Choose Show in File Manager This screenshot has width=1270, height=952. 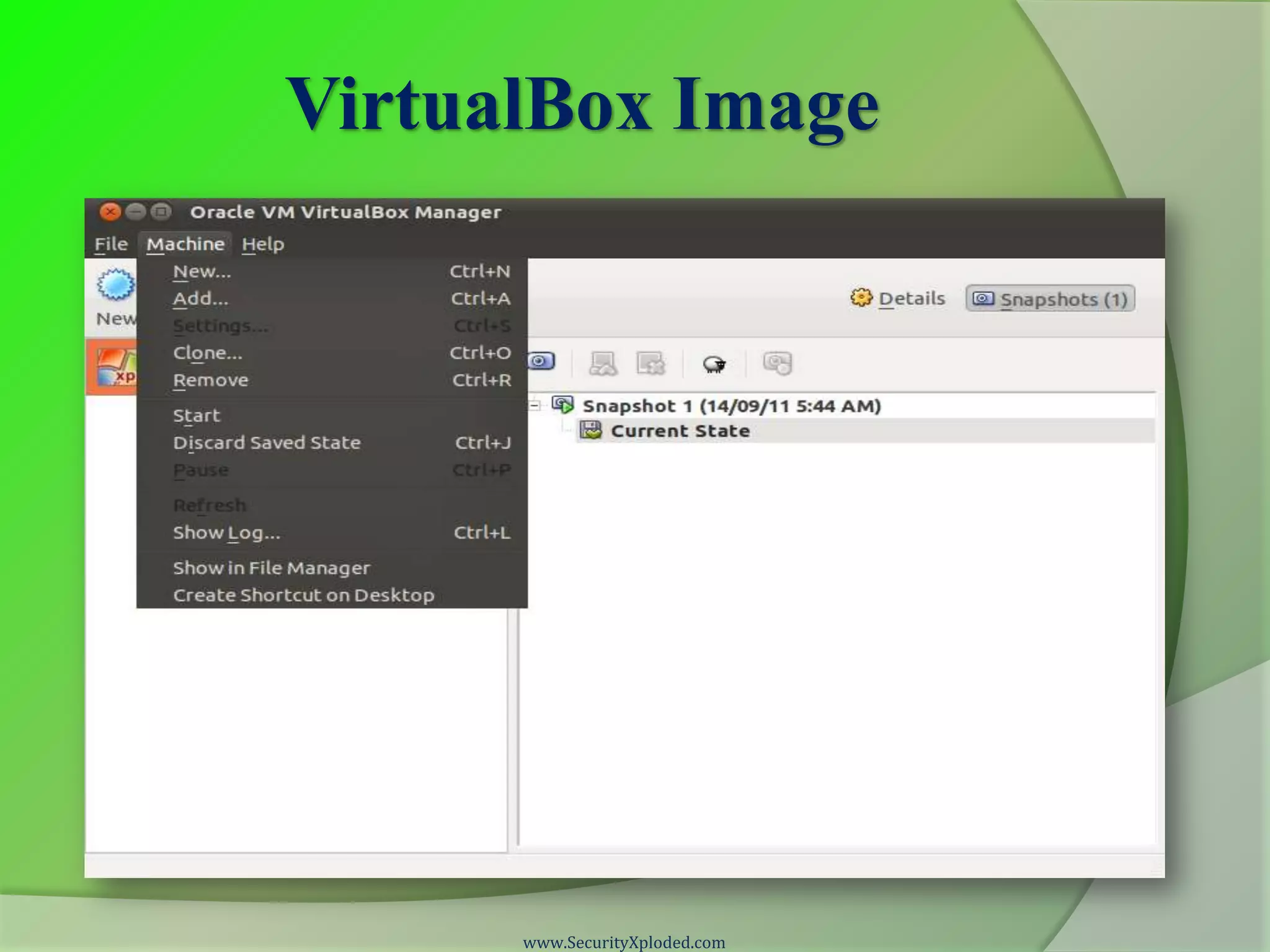point(332,568)
